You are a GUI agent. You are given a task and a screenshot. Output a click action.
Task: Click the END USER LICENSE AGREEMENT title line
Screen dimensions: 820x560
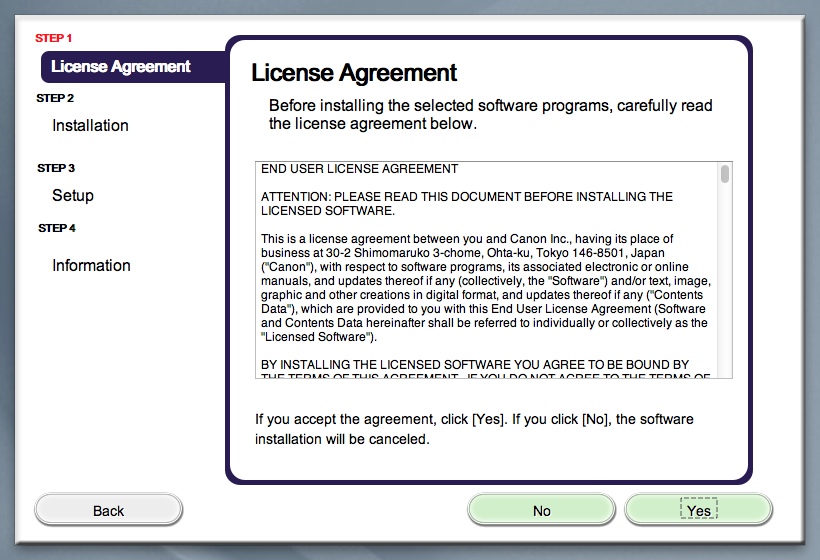(359, 169)
